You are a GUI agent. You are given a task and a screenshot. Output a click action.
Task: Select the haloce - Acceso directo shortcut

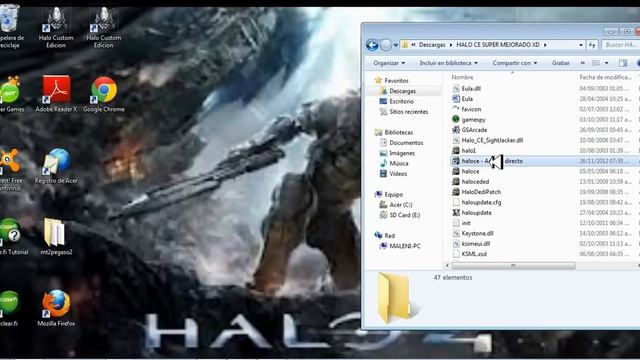click(492, 161)
